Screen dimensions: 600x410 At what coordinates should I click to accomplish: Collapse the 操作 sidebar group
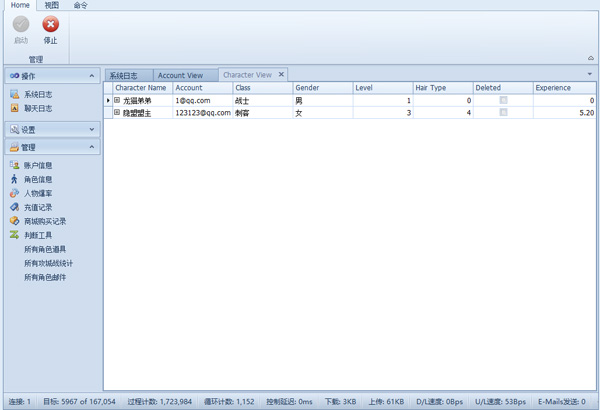tap(92, 76)
